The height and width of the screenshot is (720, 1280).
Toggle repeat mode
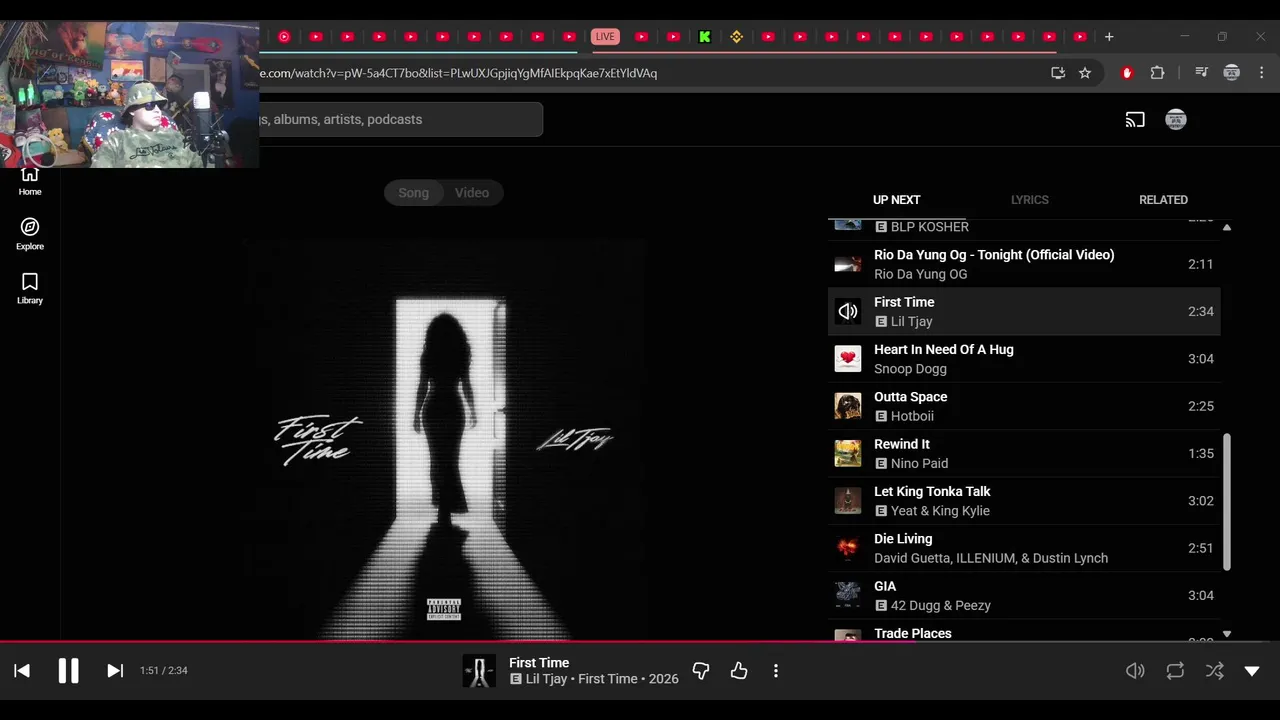pyautogui.click(x=1175, y=671)
